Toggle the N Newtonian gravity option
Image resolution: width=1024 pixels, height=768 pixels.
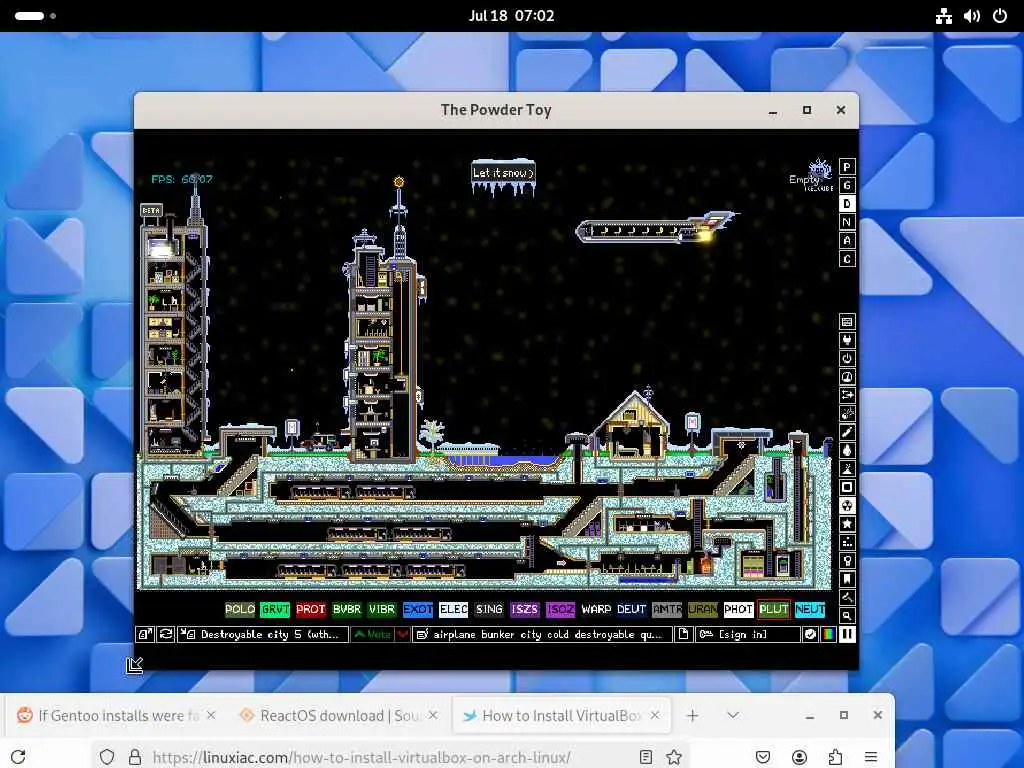[847, 222]
